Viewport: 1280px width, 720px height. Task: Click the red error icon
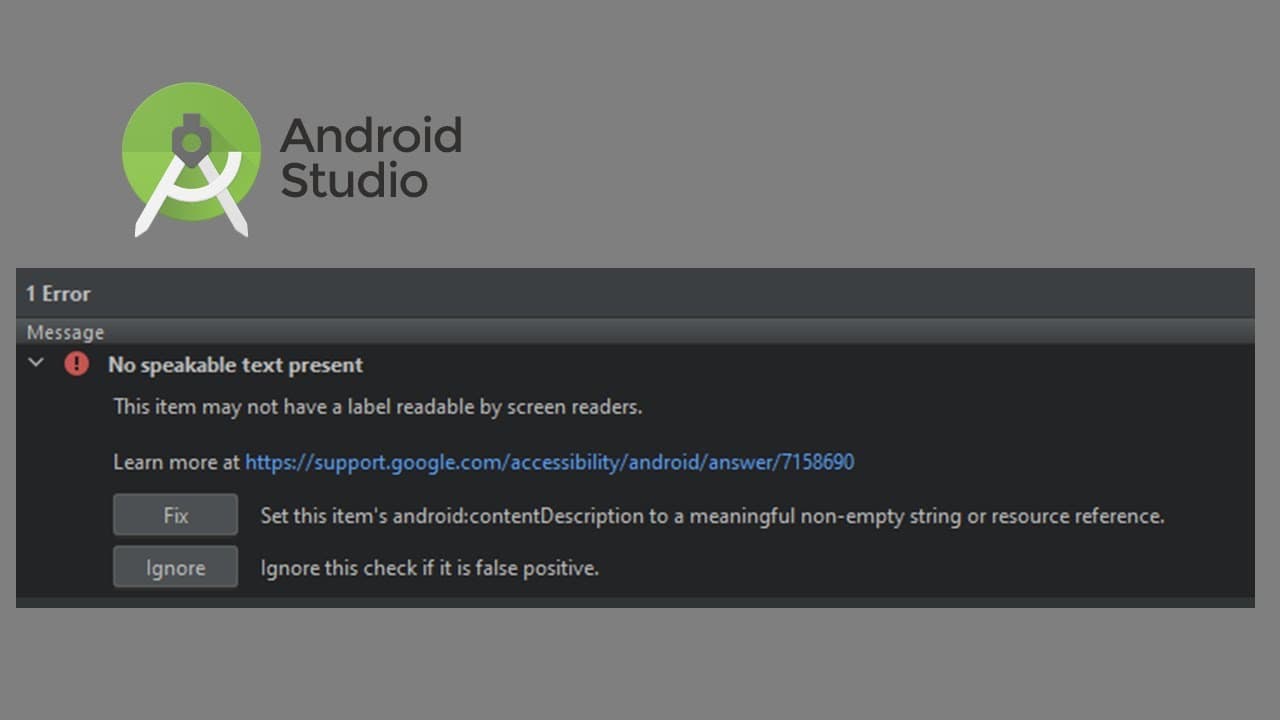[x=76, y=364]
